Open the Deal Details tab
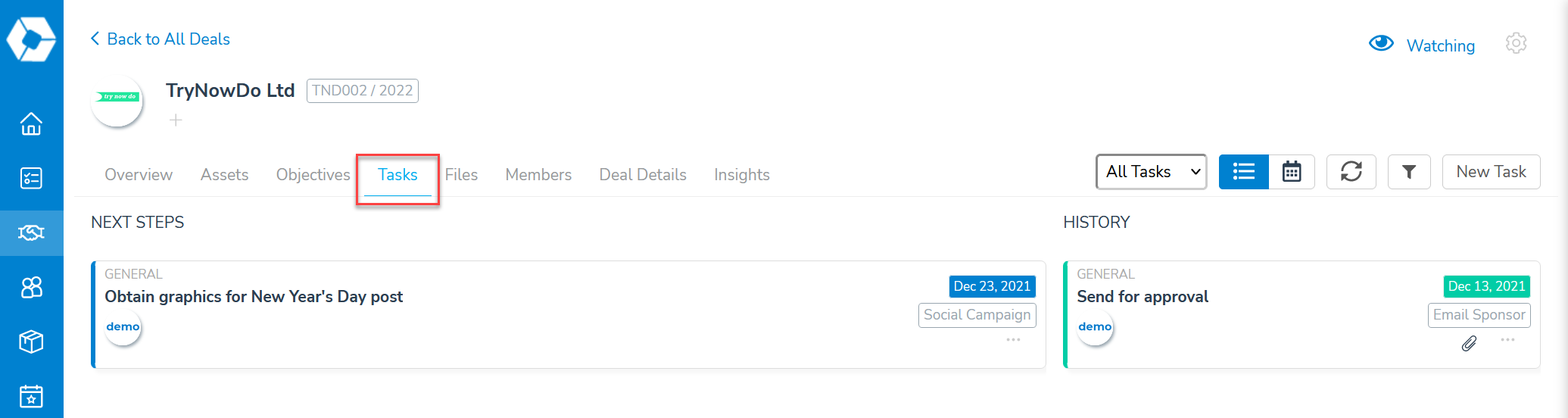 pos(643,174)
